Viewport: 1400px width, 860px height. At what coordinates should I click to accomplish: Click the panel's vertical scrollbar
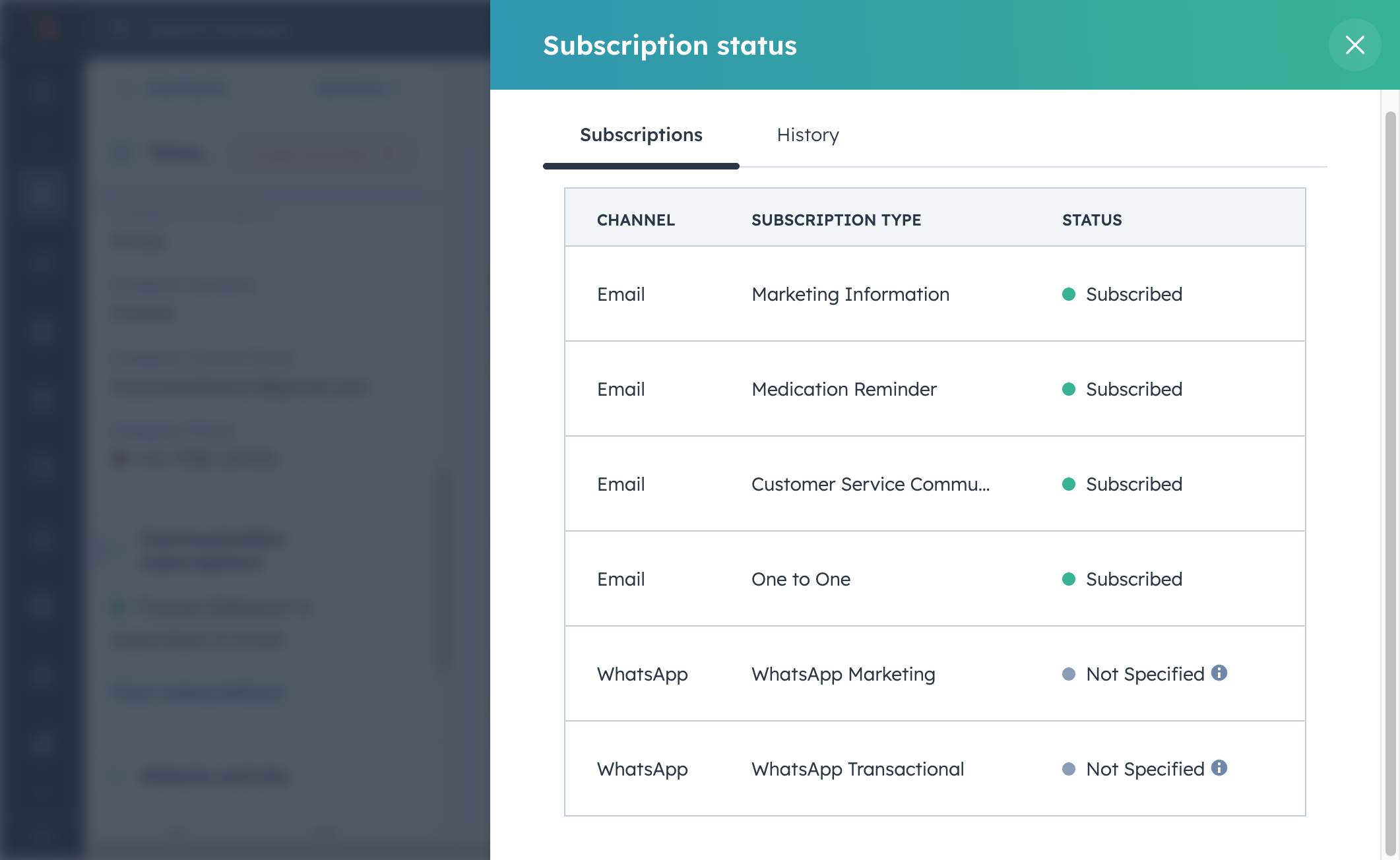(1390, 483)
